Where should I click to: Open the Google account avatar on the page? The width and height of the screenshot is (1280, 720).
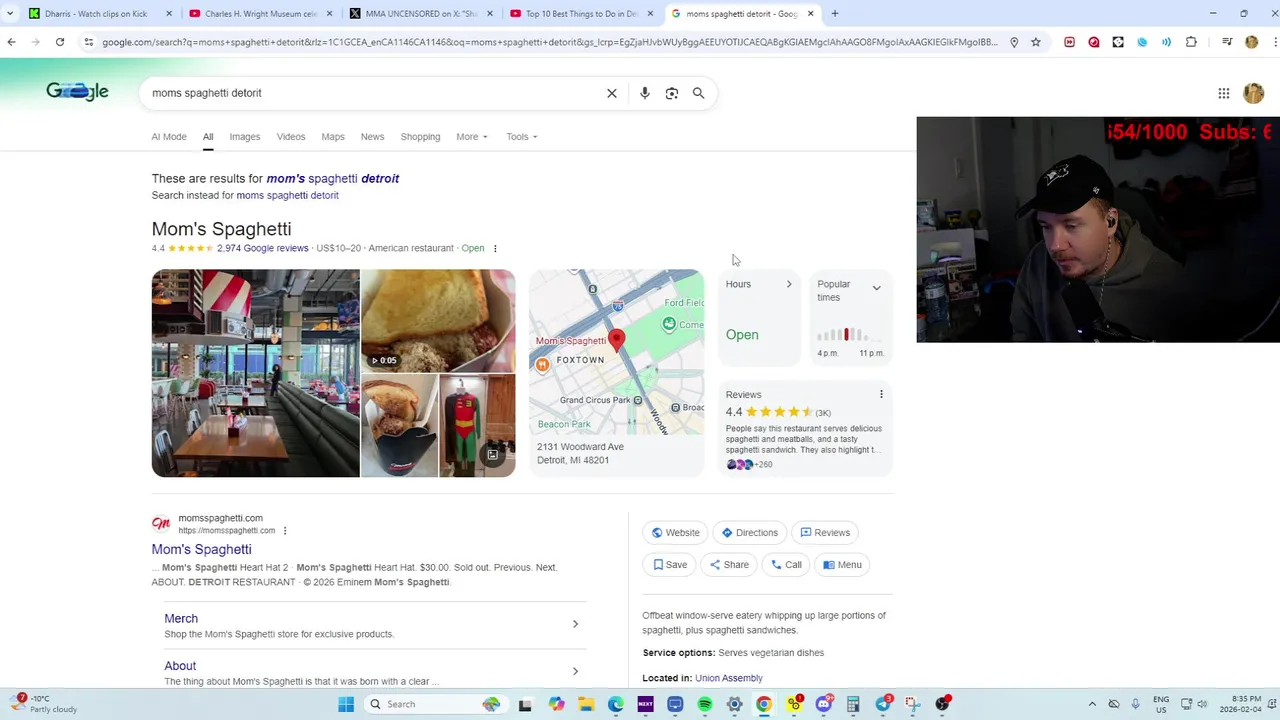tap(1253, 93)
